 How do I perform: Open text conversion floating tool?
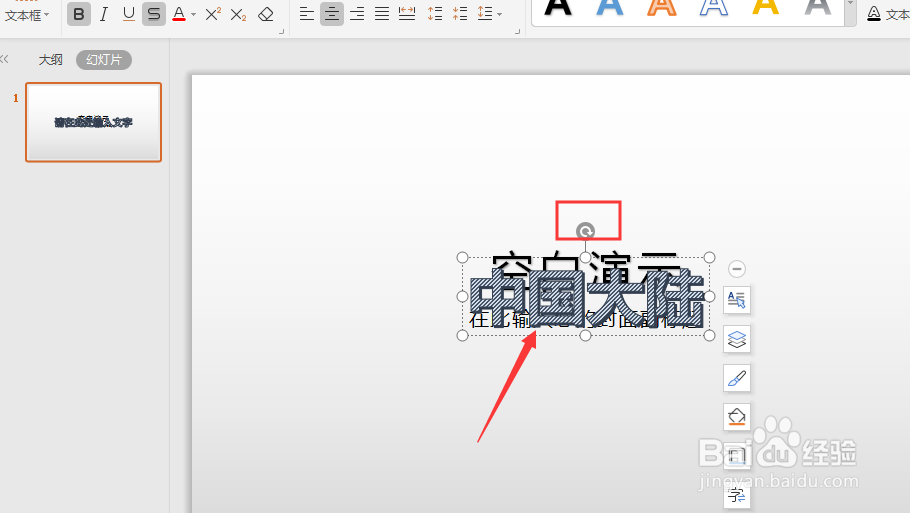[736, 495]
